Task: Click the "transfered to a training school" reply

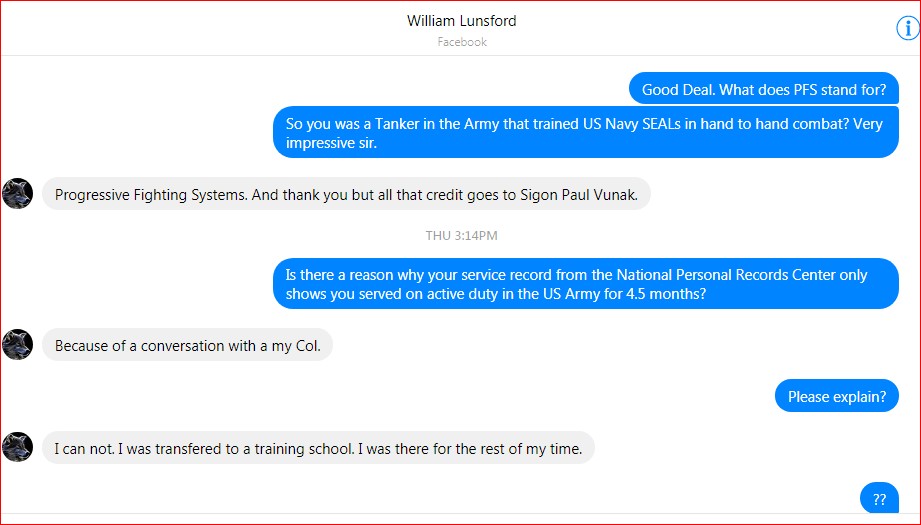Action: coord(318,448)
